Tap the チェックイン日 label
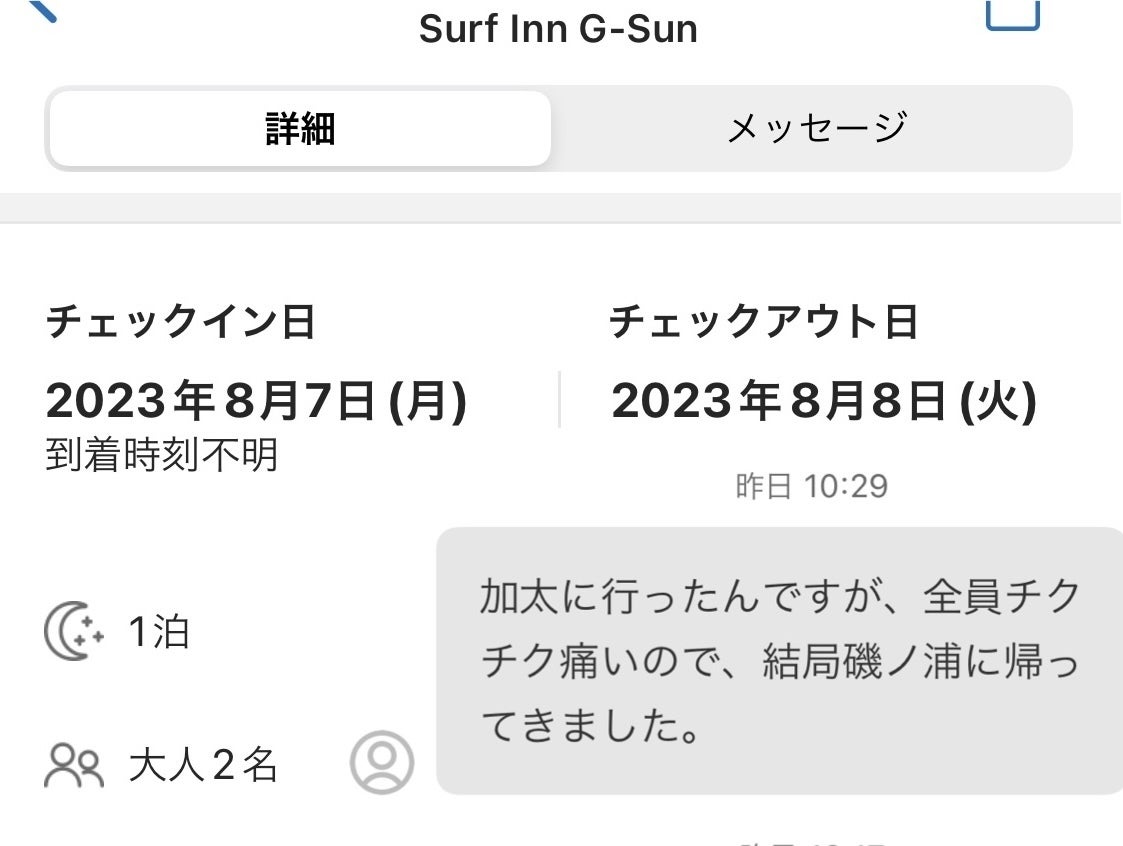The width and height of the screenshot is (1123, 846). tap(181, 323)
